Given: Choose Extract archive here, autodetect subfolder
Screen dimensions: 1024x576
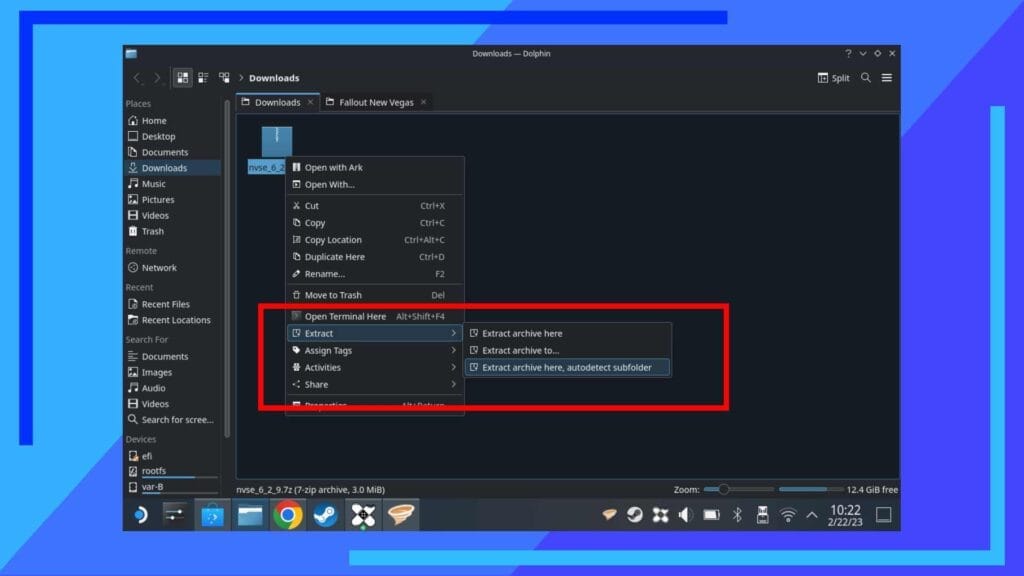Looking at the screenshot, I should pos(567,367).
